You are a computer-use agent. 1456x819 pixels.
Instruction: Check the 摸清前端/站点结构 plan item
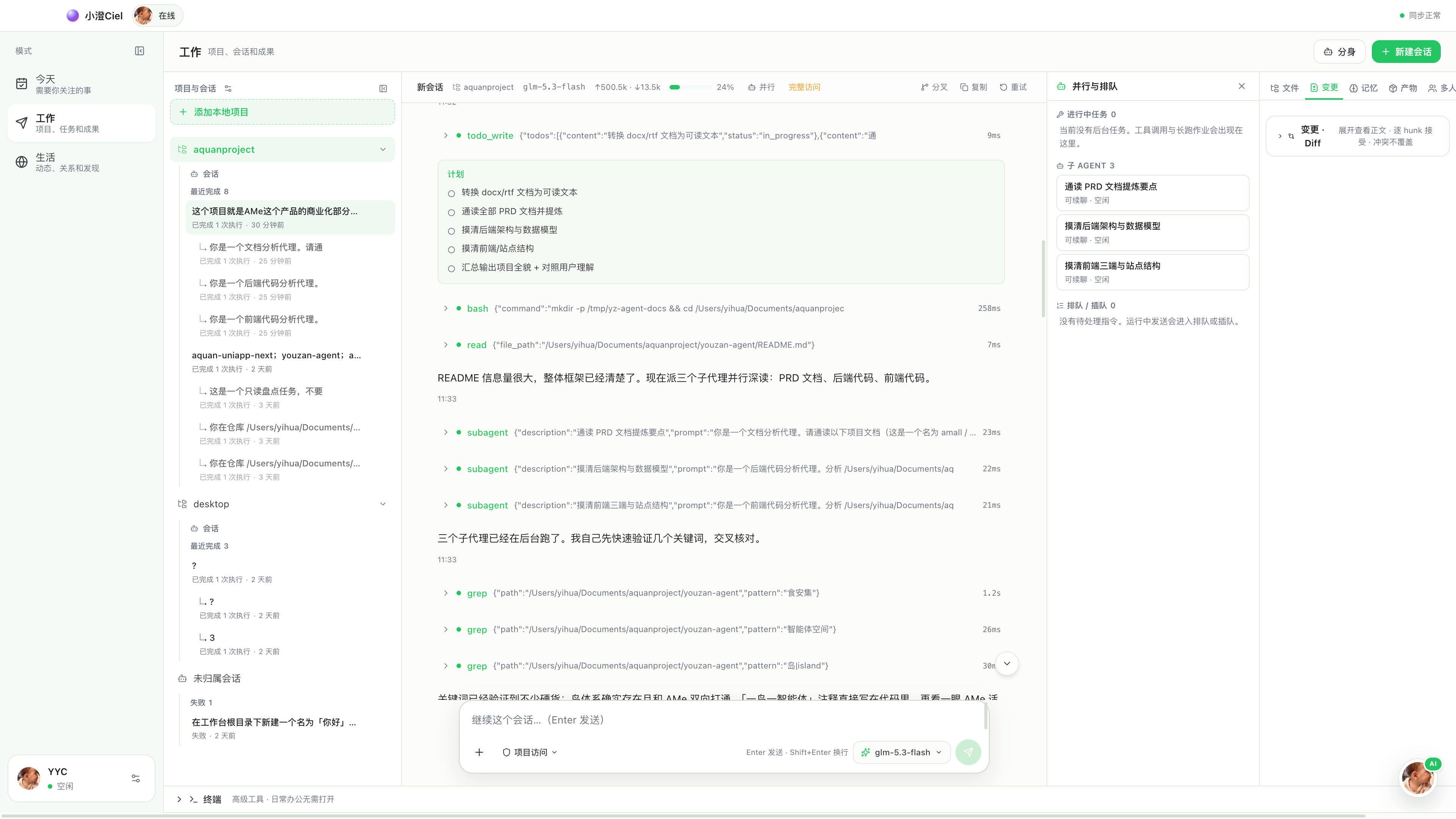click(452, 249)
